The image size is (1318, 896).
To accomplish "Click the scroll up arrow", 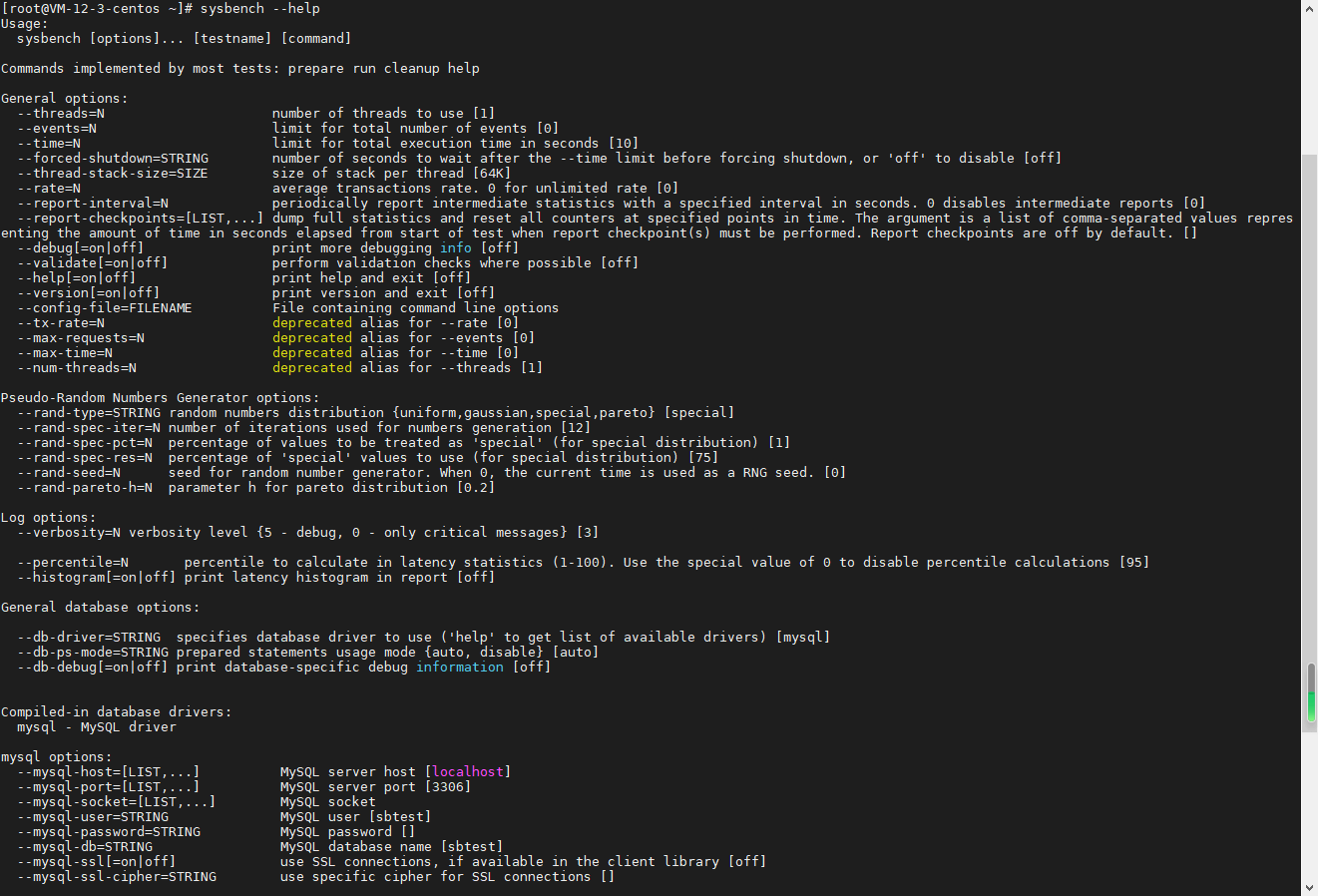I will tap(1309, 8).
